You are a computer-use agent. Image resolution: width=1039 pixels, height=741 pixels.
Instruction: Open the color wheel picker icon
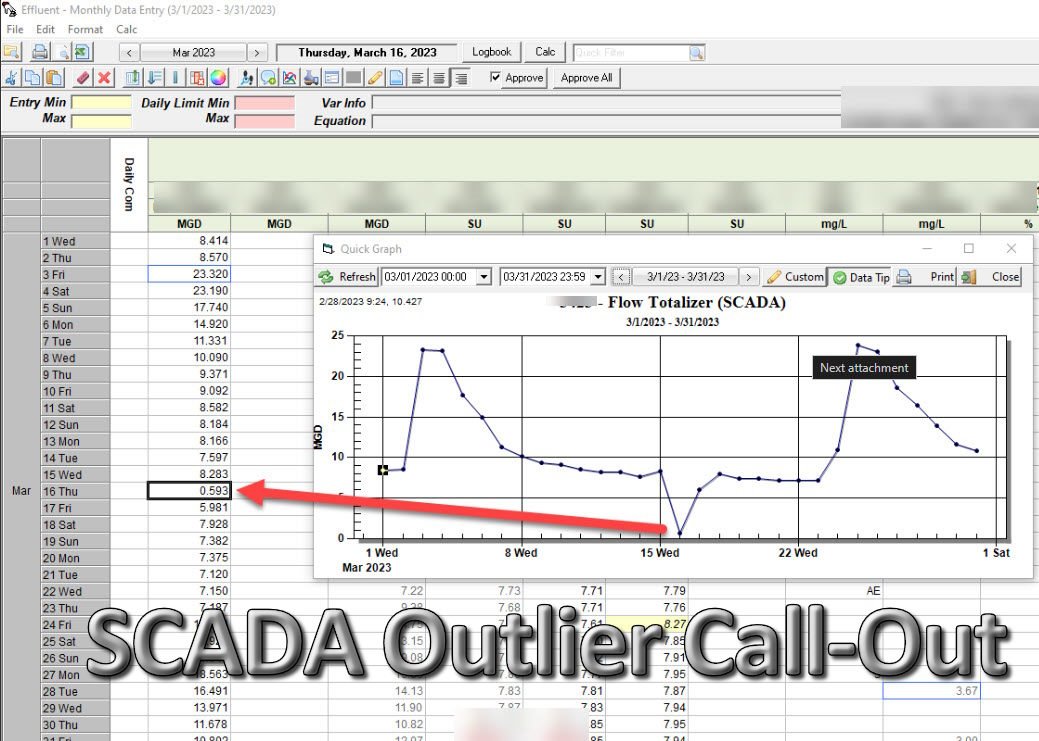pyautogui.click(x=218, y=78)
